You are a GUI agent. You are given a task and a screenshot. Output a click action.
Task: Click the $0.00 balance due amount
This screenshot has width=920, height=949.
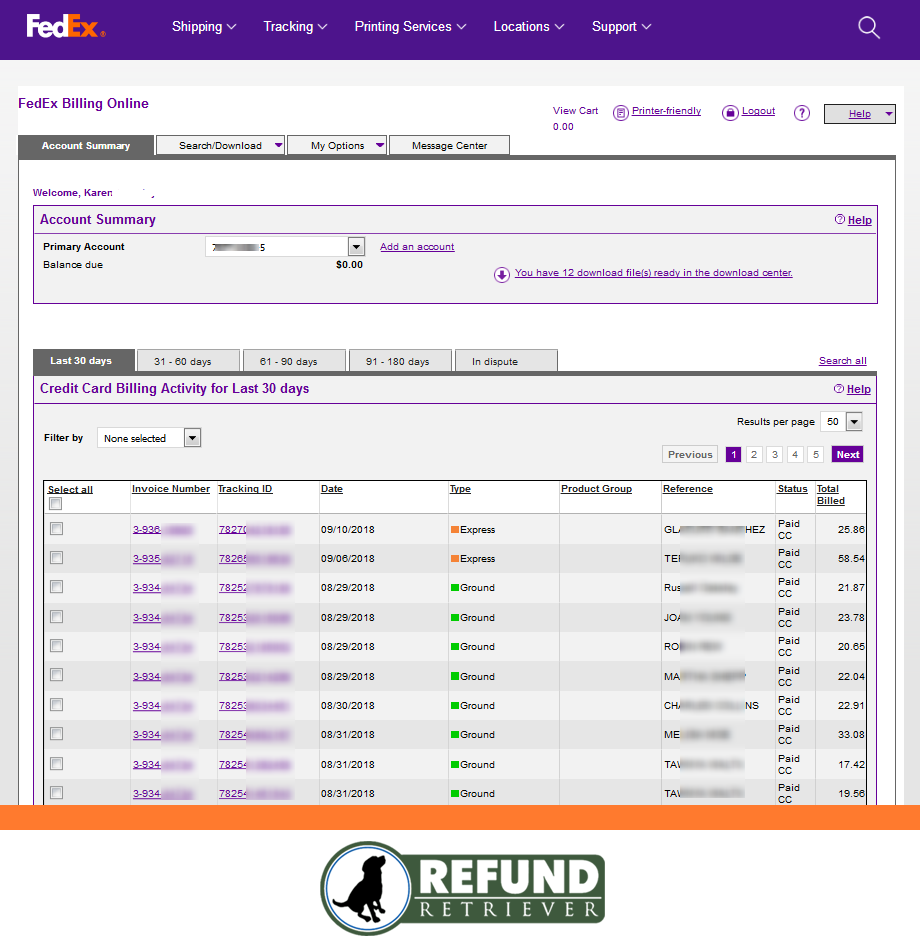349,264
